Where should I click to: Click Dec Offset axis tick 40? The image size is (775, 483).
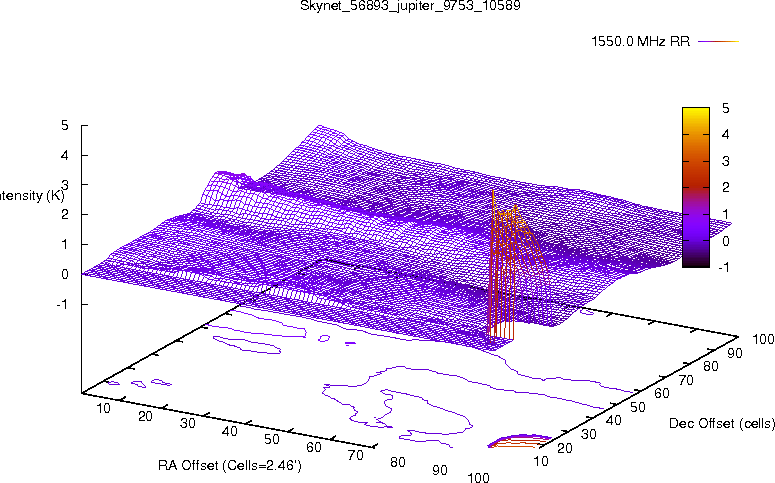pyautogui.click(x=613, y=421)
